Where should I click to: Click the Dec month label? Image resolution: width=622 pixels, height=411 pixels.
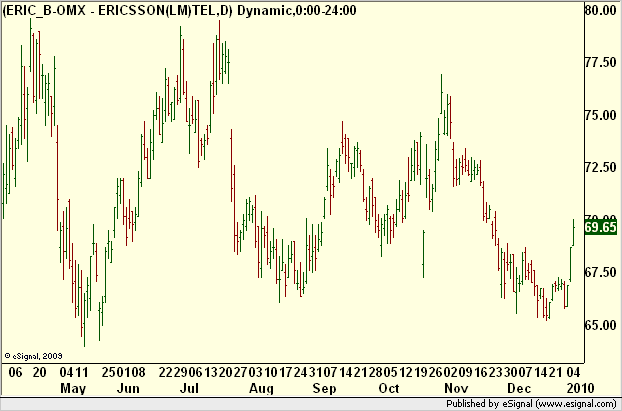coord(519,388)
